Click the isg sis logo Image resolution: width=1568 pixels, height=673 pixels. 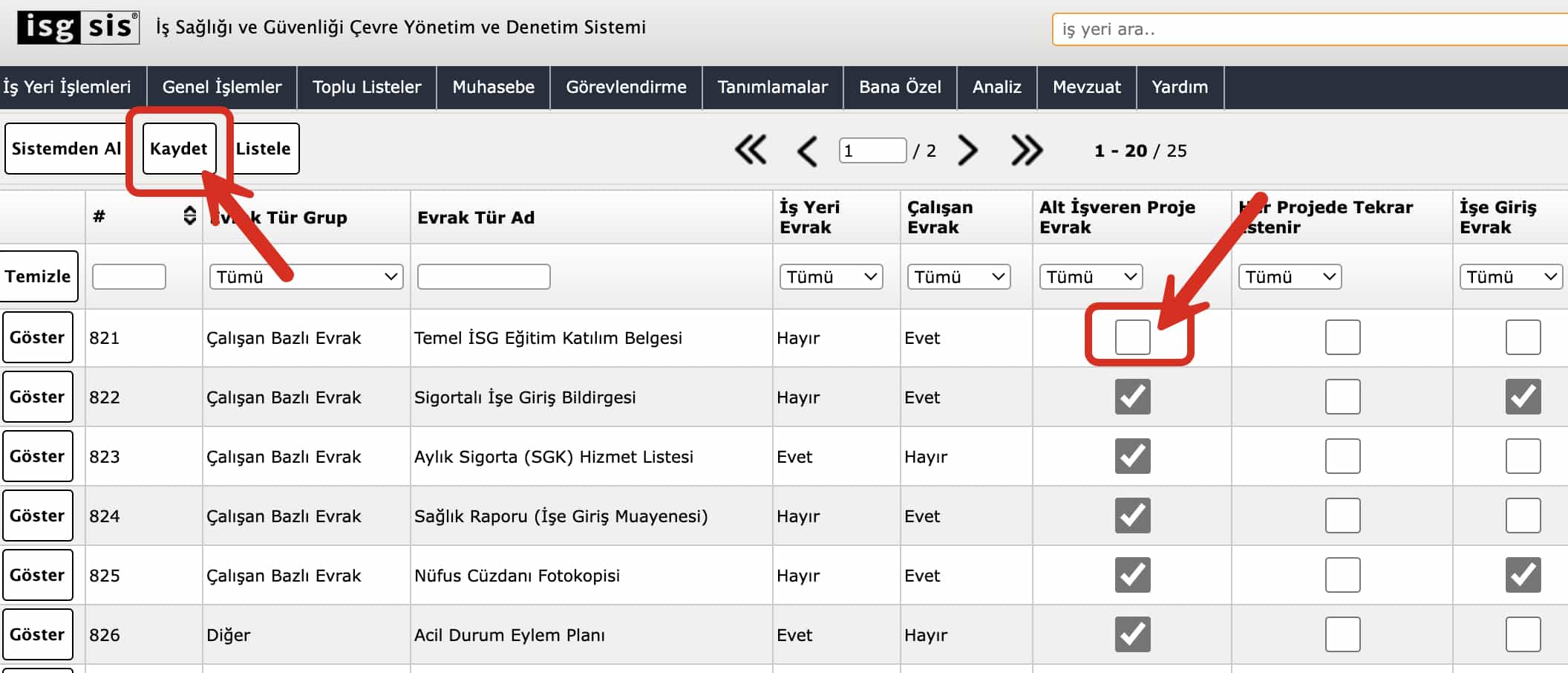pos(78,27)
